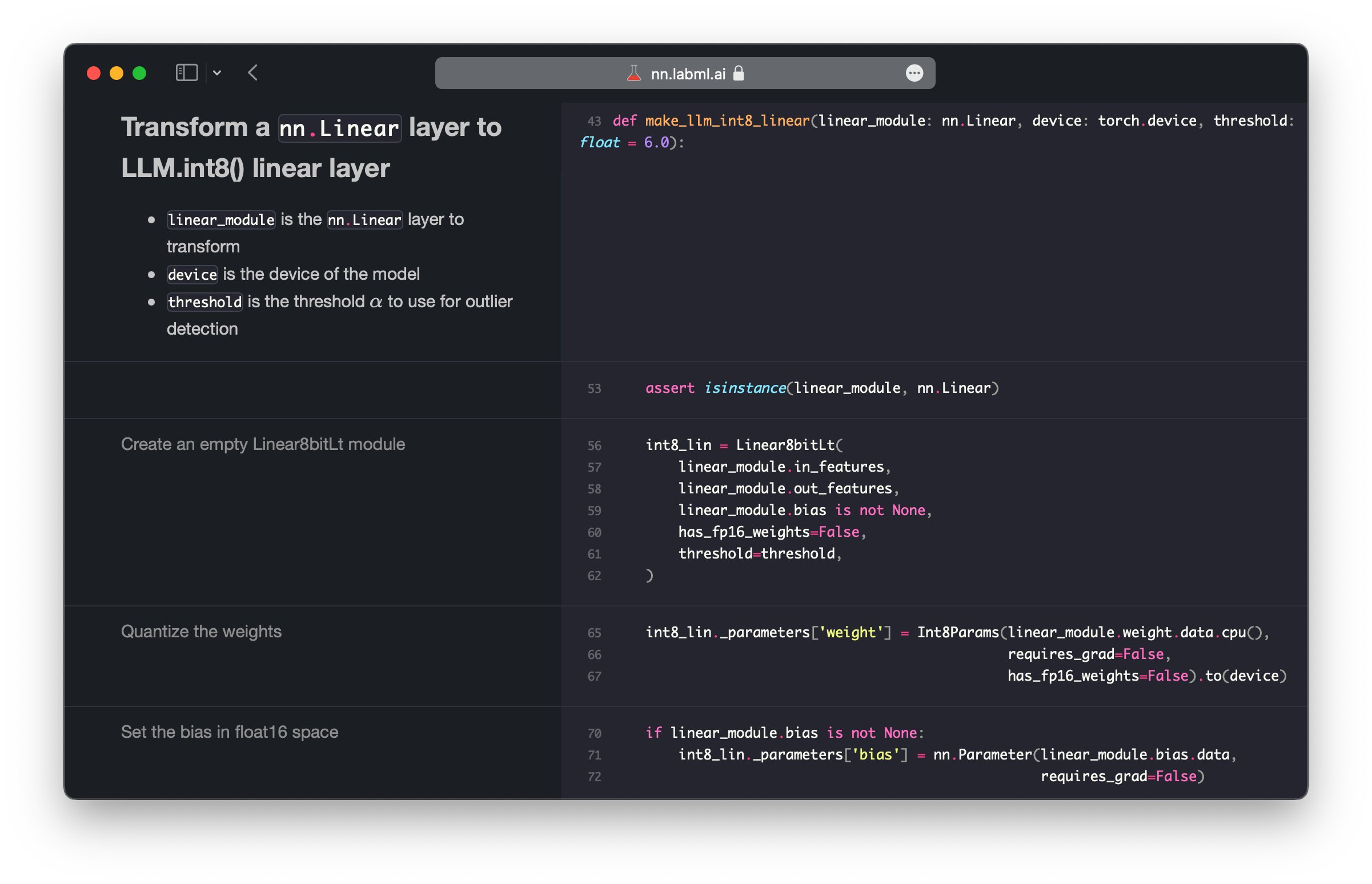1372x884 pixels.
Task: Click line number 43 in code
Action: (x=593, y=122)
